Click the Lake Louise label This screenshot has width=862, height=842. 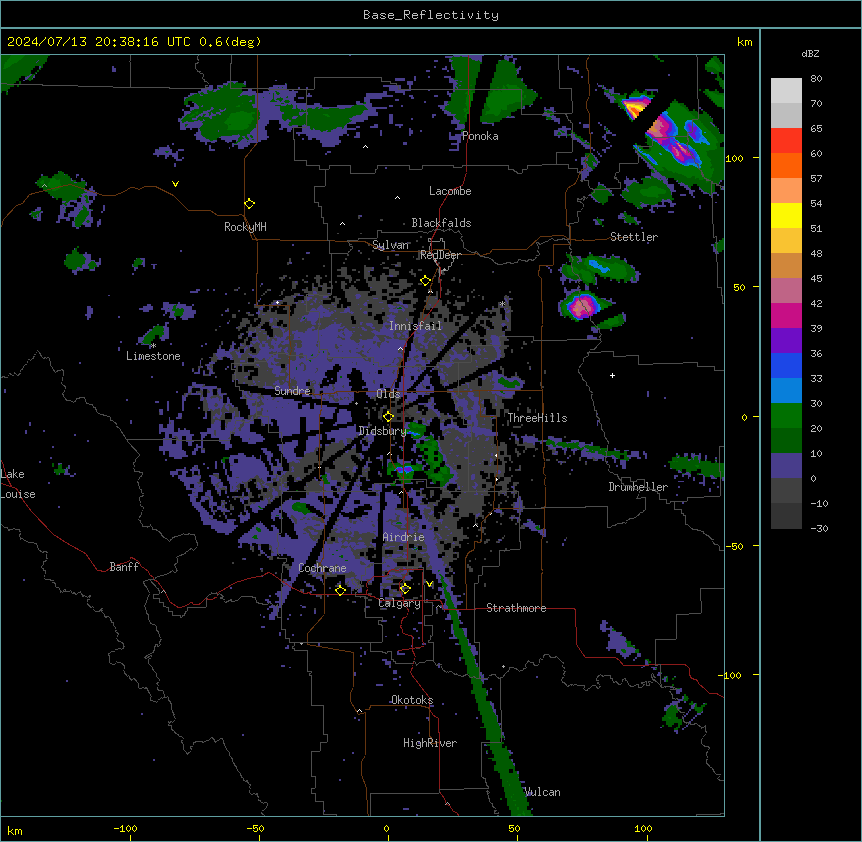click(18, 484)
